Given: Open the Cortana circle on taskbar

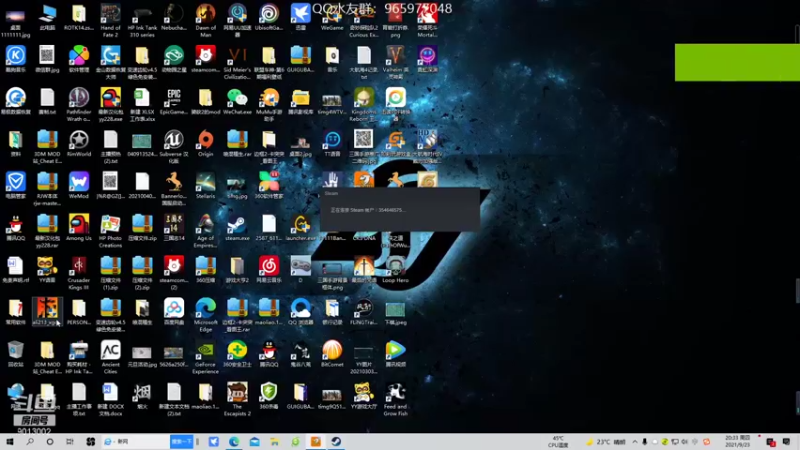Looking at the screenshot, I should (50, 442).
